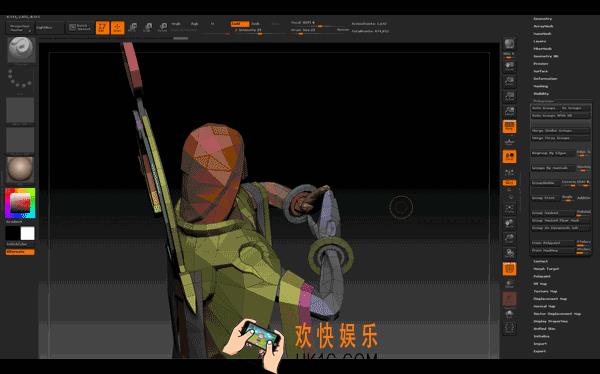Open the Display Properties section
Image resolution: width=600 pixels, height=374 pixels.
(x=551, y=321)
